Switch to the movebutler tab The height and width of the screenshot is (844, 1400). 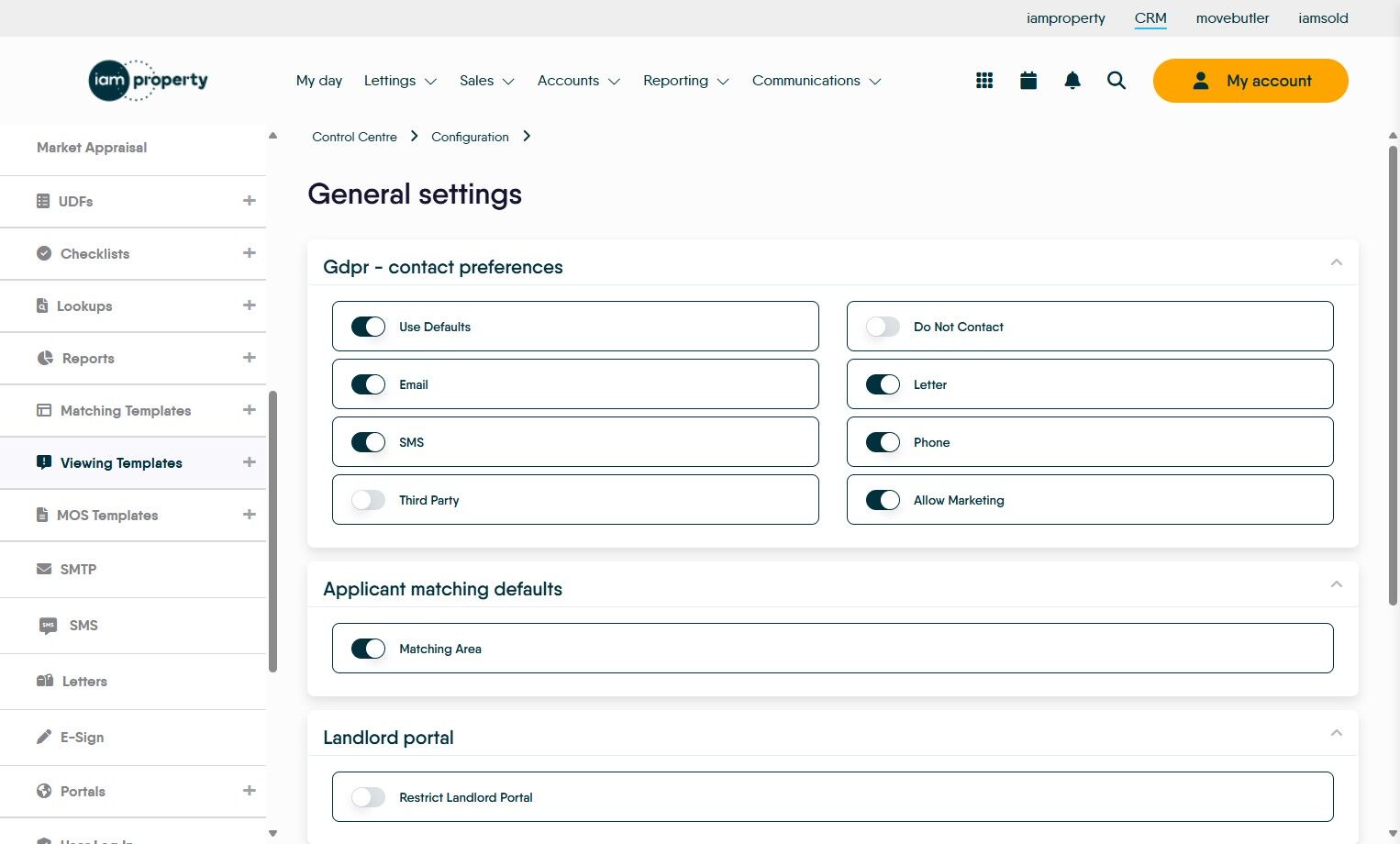(1232, 18)
